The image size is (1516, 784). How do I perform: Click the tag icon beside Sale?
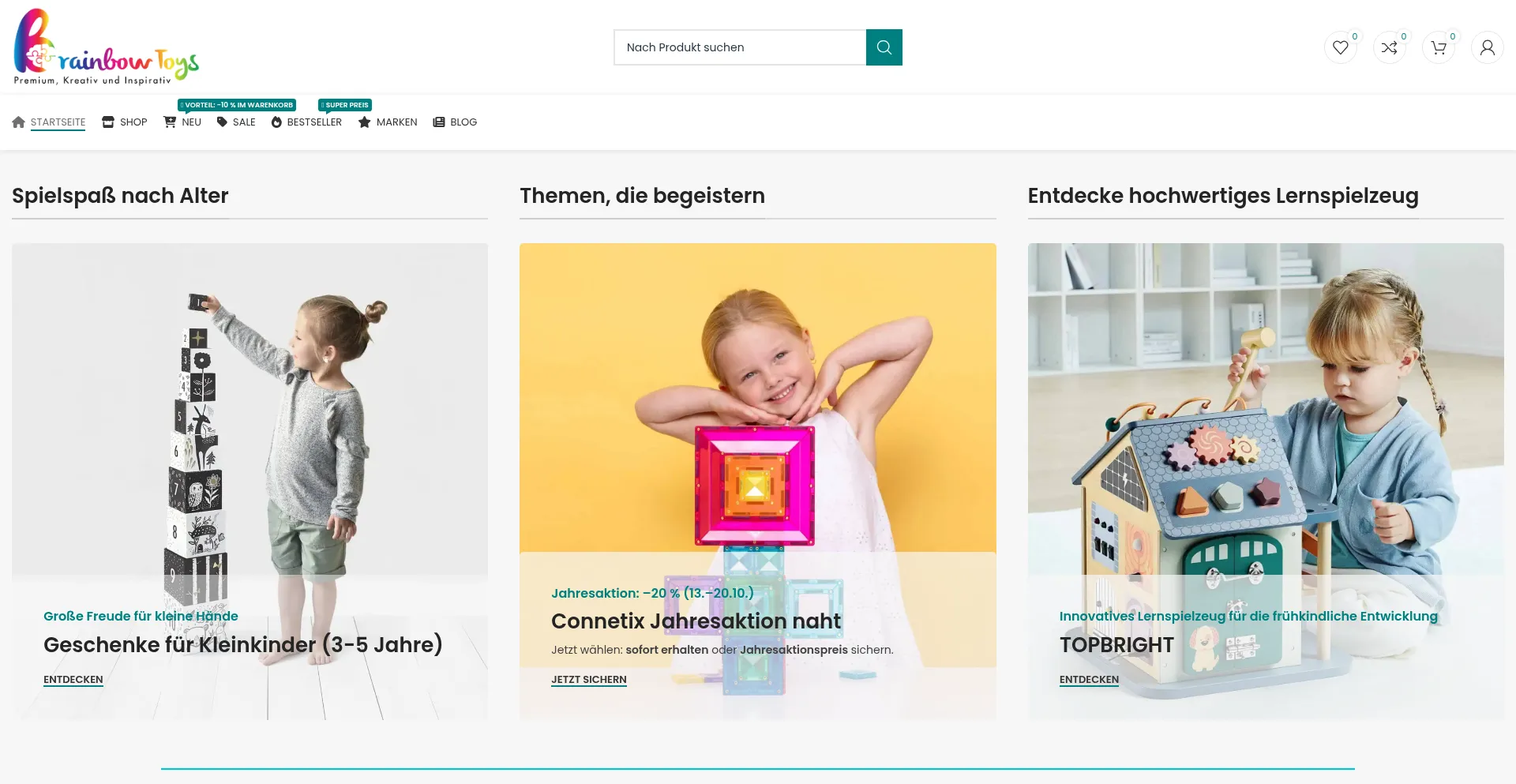point(222,122)
